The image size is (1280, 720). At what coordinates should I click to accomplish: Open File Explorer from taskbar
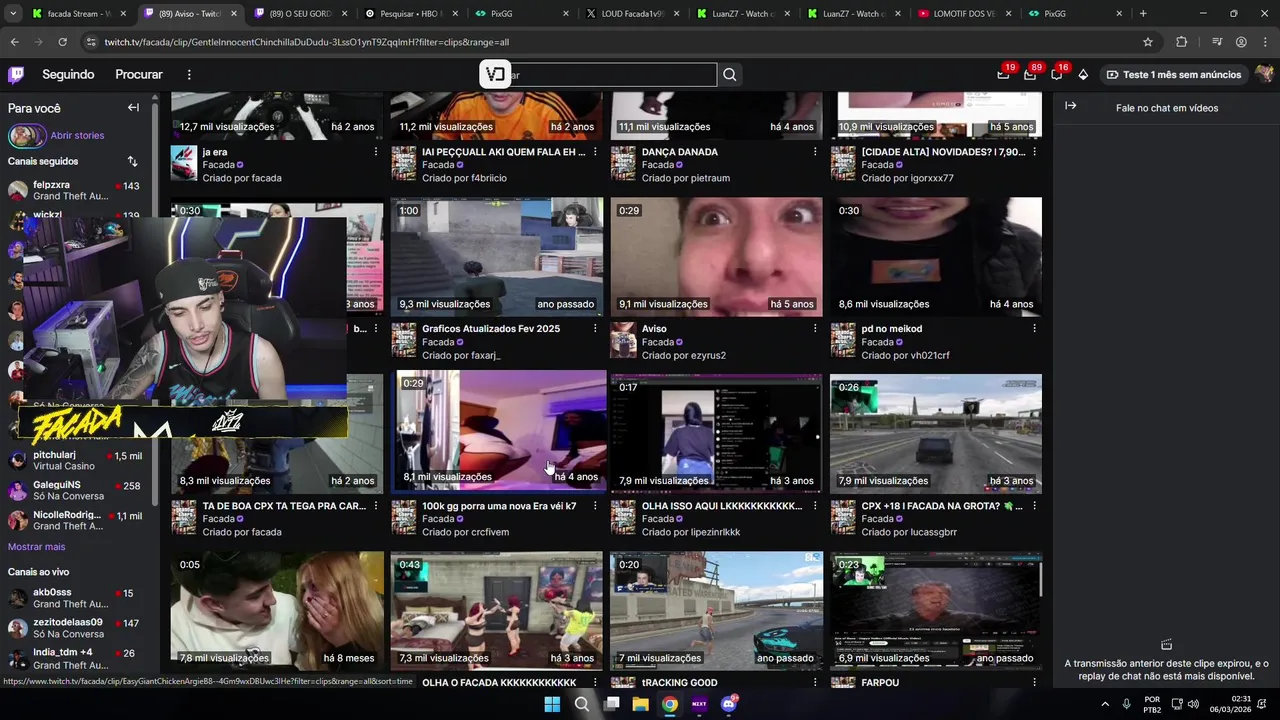pyautogui.click(x=641, y=704)
